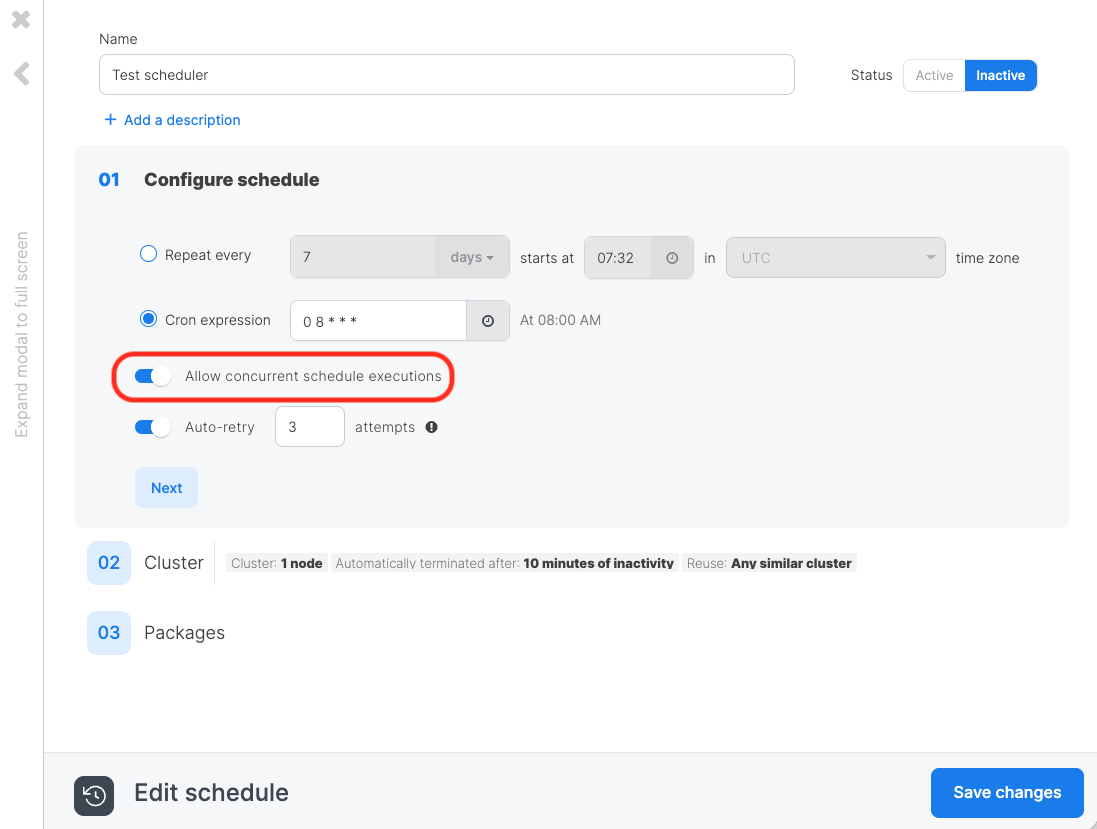Click the auto-retry info exclamation icon
This screenshot has width=1097, height=829.
coord(432,427)
